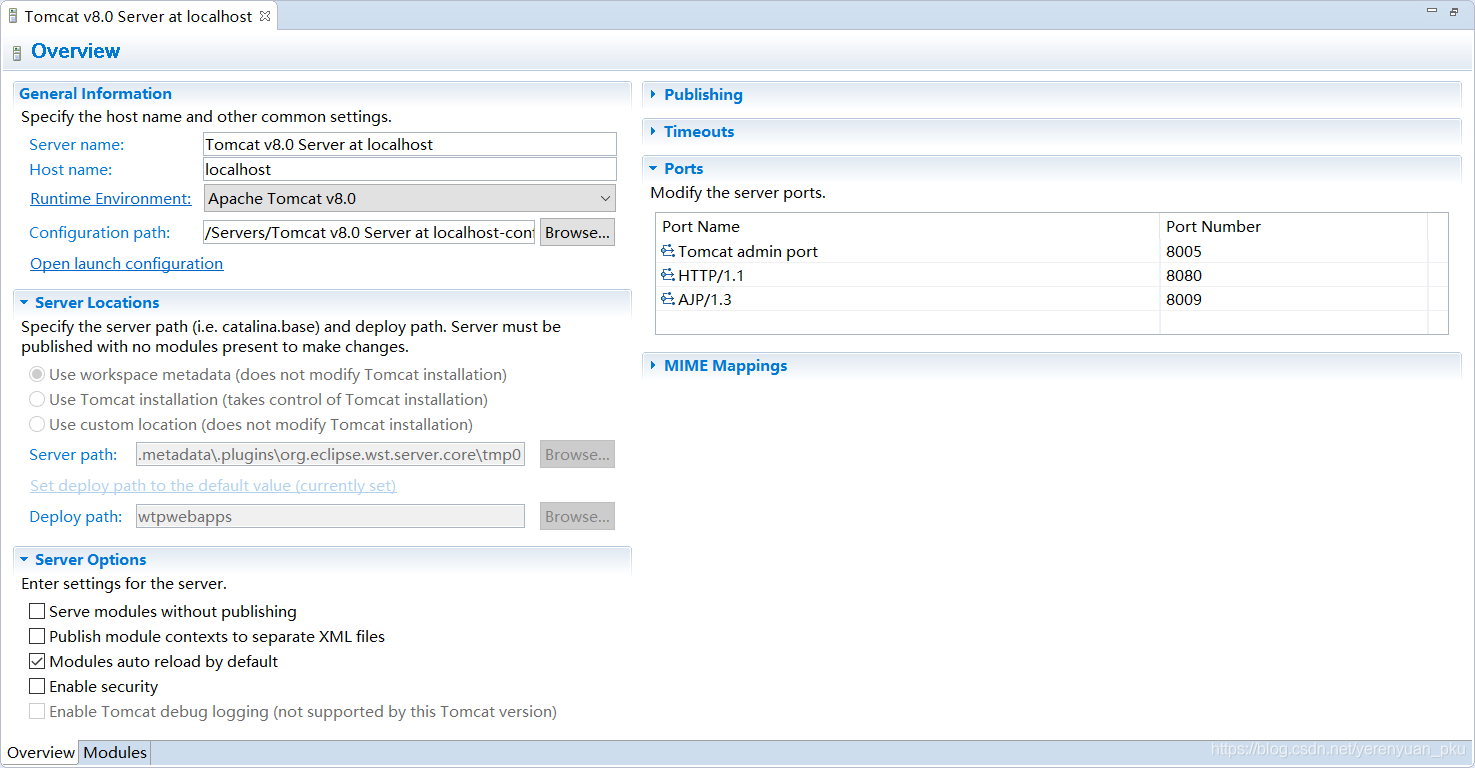Switch to the Modules tab

pos(115,753)
